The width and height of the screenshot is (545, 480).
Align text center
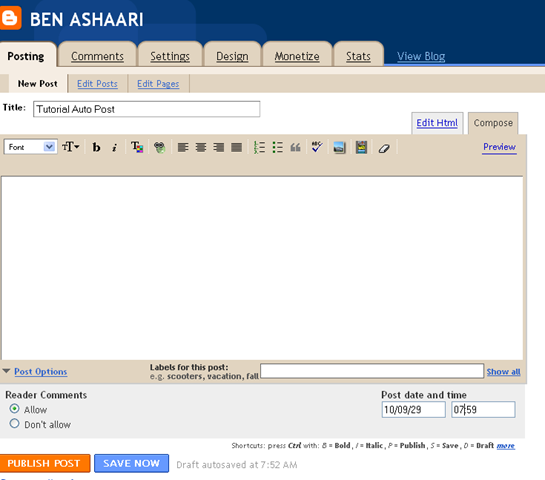[x=201, y=147]
